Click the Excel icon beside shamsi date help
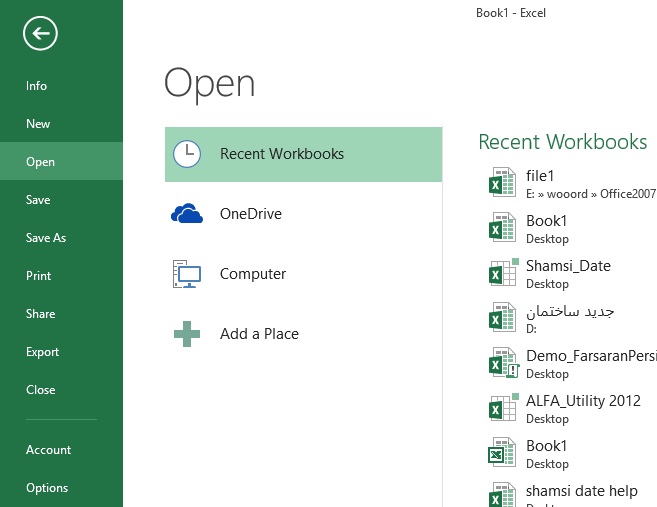Screen dimensions: 657x507 [502, 494]
